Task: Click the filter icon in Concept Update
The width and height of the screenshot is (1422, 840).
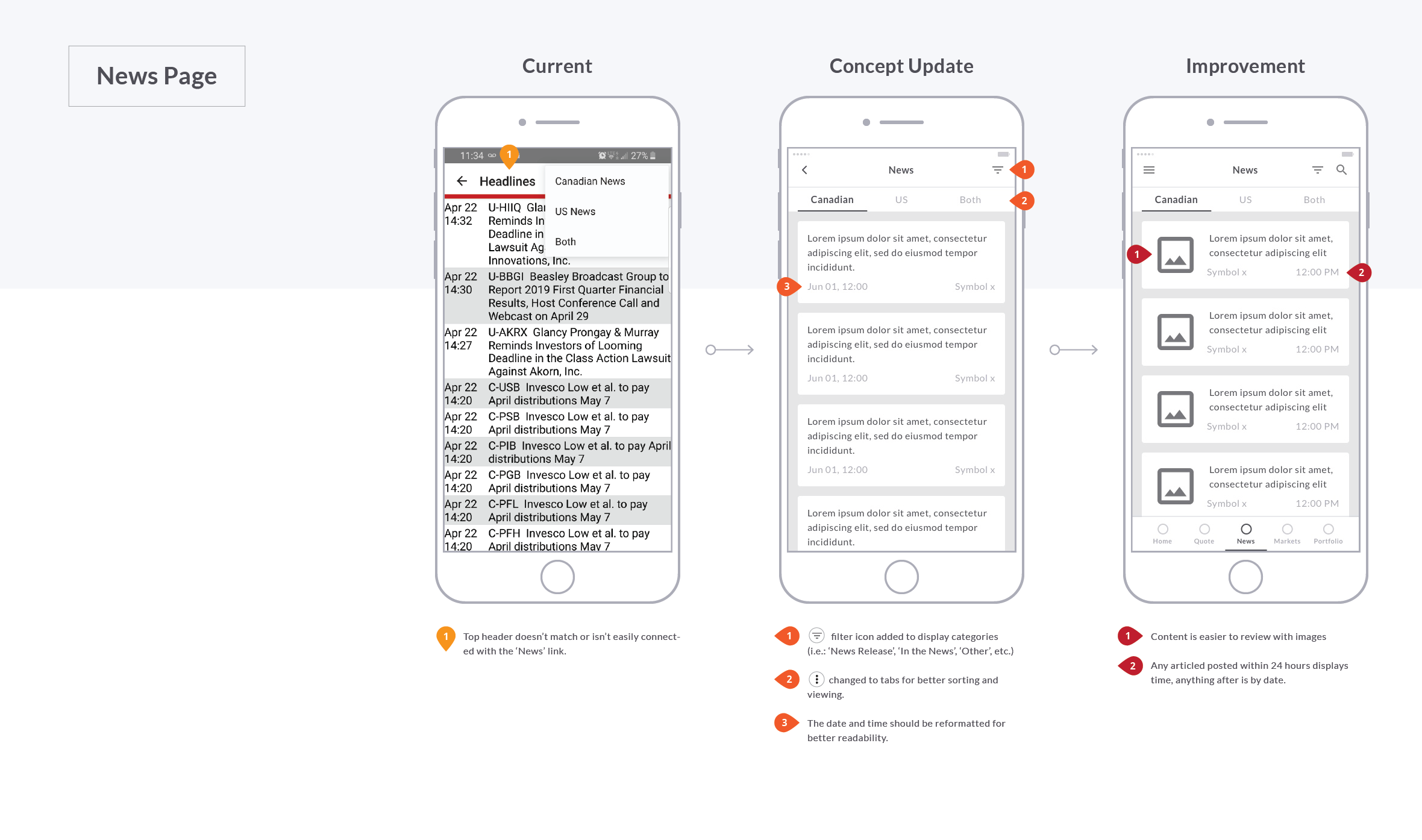Action: 997,168
